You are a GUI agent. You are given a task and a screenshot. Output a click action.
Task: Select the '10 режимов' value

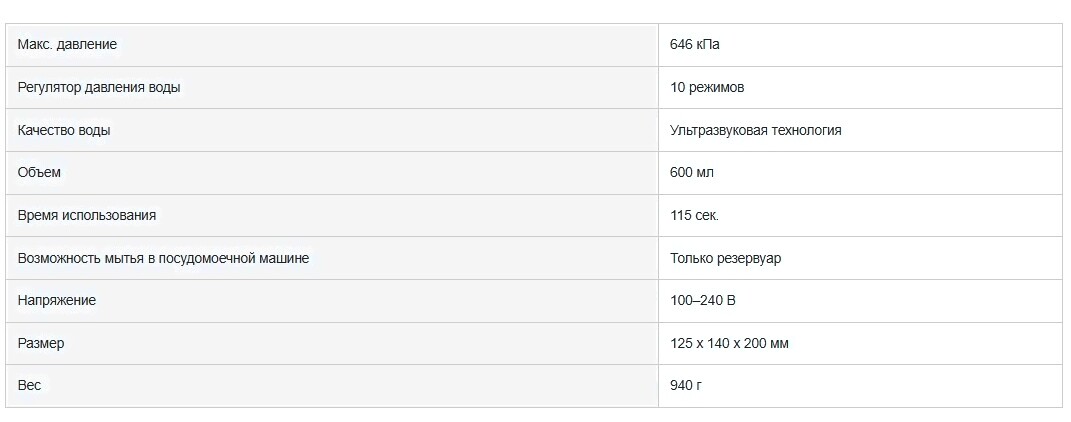coord(707,87)
